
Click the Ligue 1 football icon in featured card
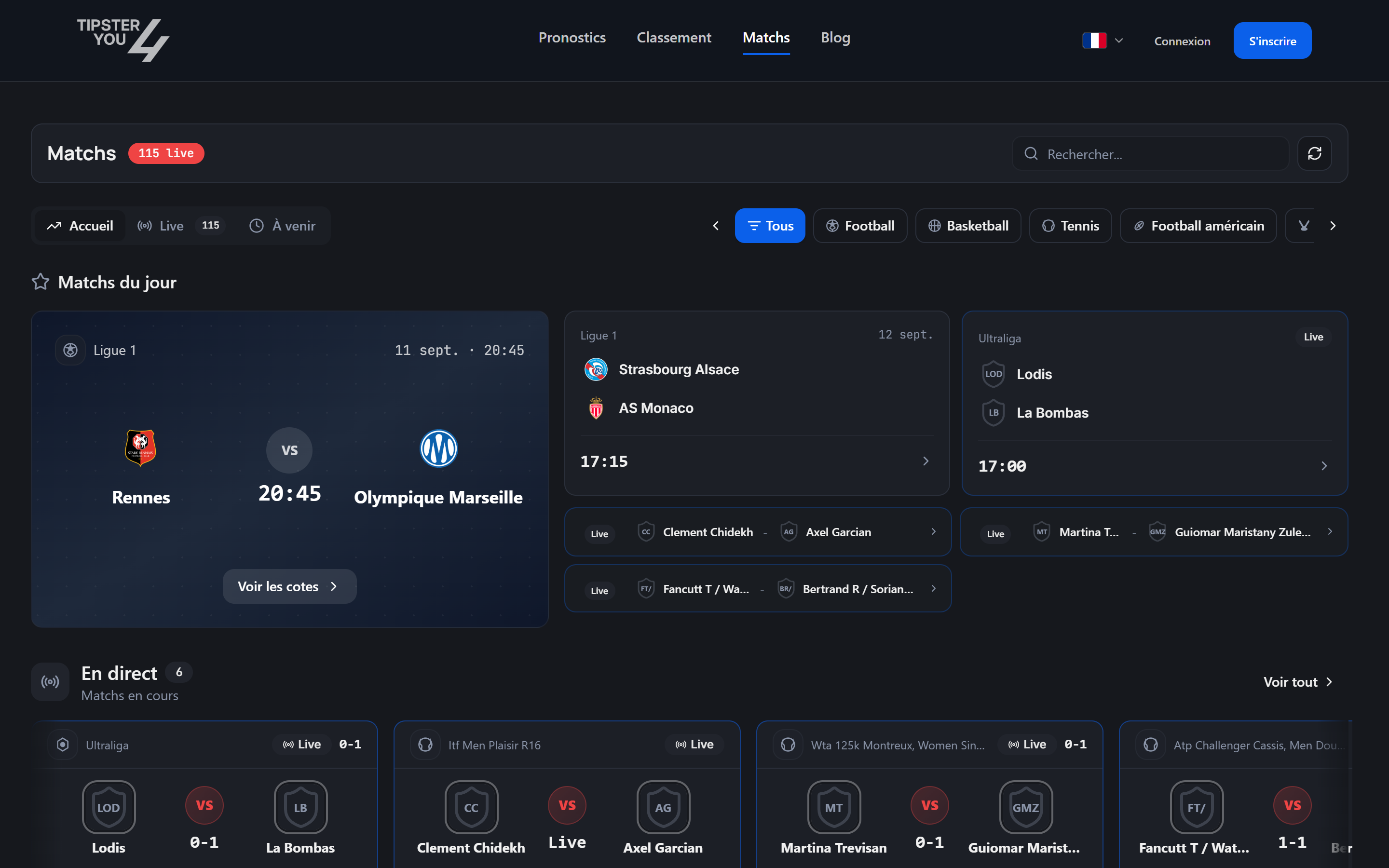70,350
